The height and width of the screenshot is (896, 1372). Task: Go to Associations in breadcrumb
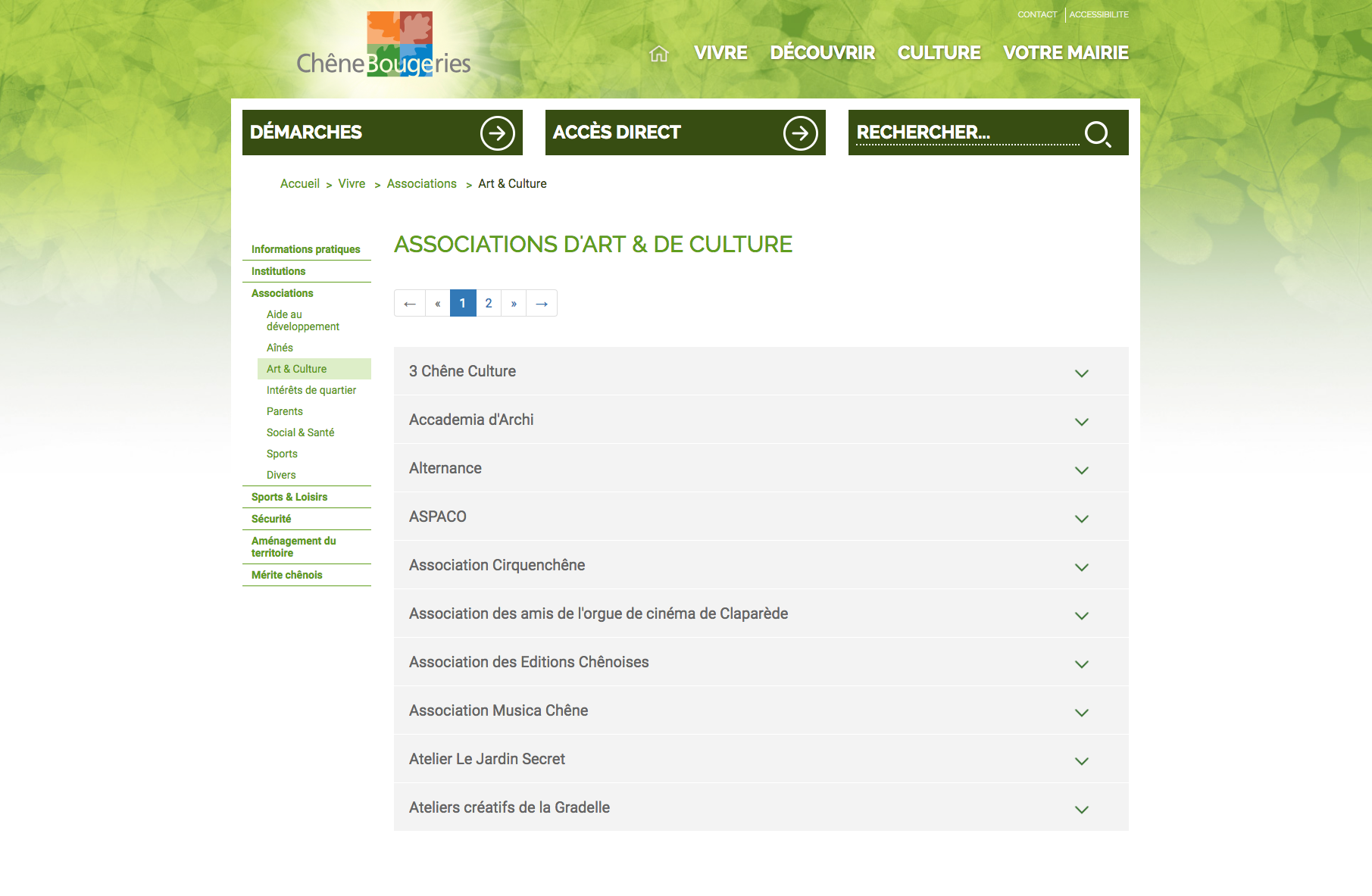[x=422, y=184]
